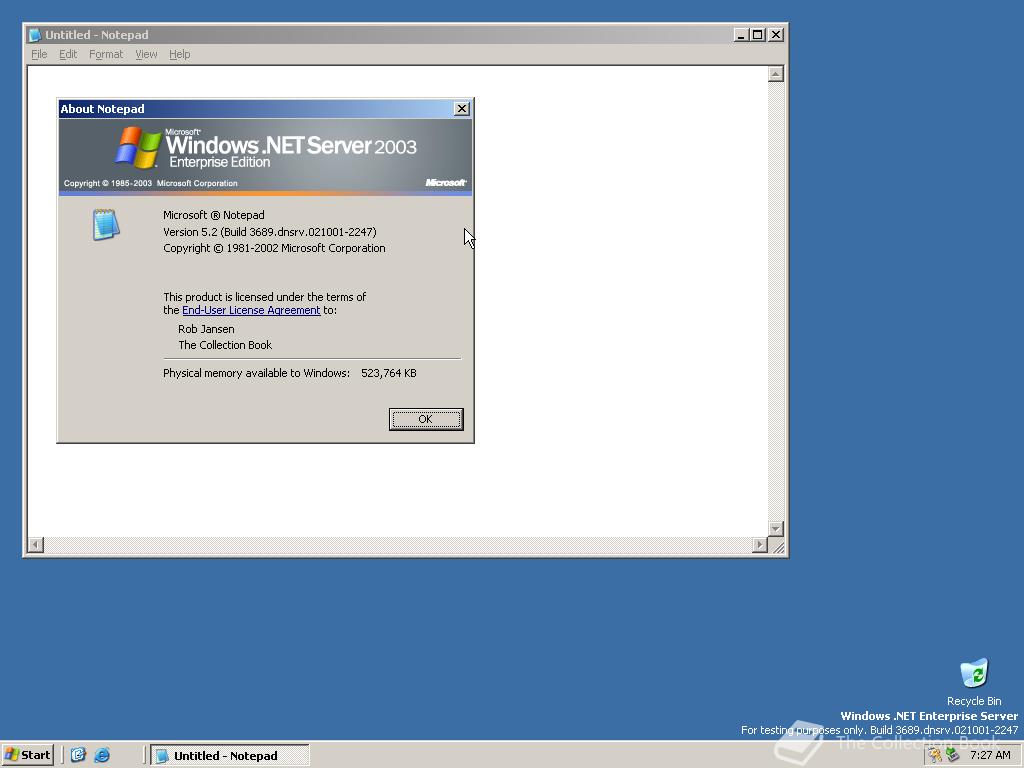Click the vertical scrollbar down arrow
The image size is (1024, 768).
pyautogui.click(x=775, y=528)
